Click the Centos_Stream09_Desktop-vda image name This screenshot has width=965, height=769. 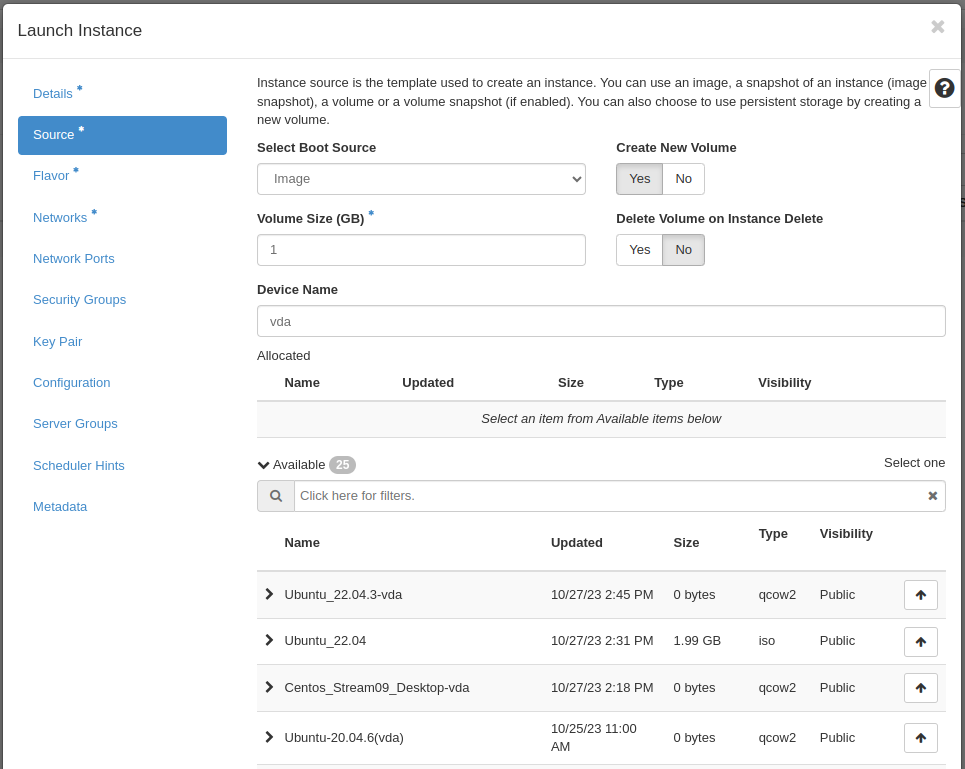click(377, 688)
